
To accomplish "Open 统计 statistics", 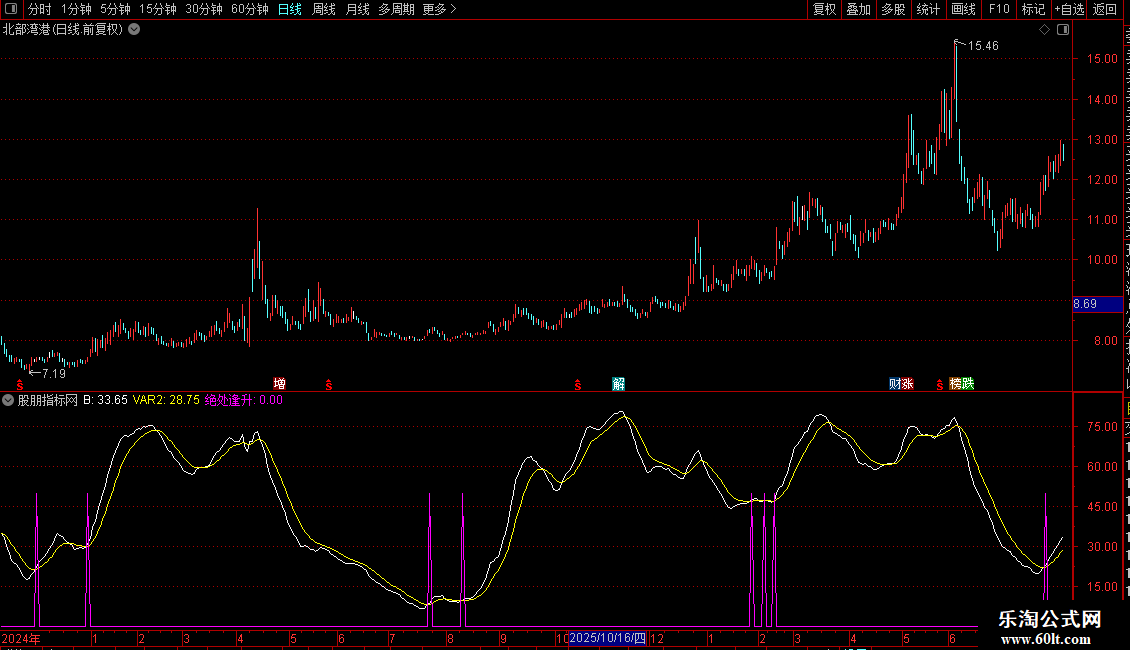I will [927, 9].
